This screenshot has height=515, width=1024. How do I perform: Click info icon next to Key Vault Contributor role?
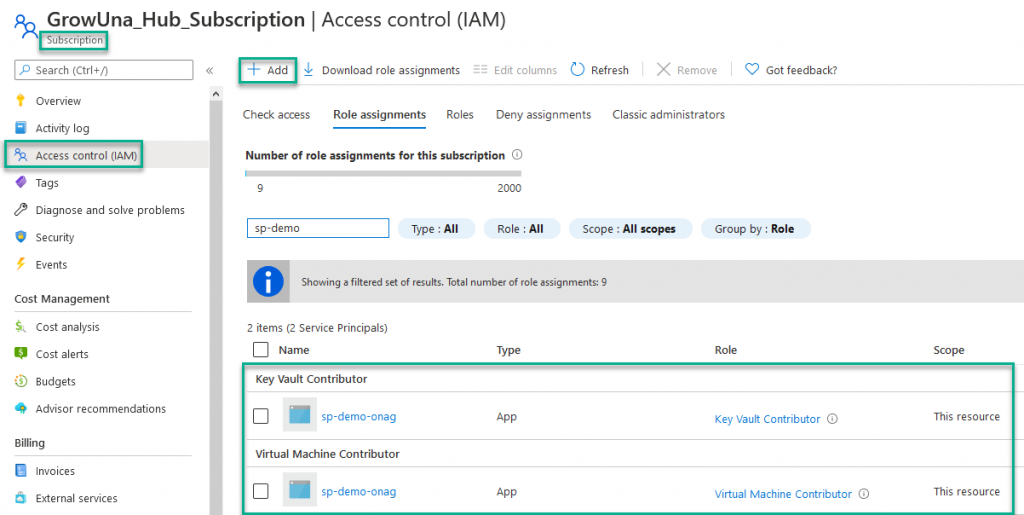833,419
